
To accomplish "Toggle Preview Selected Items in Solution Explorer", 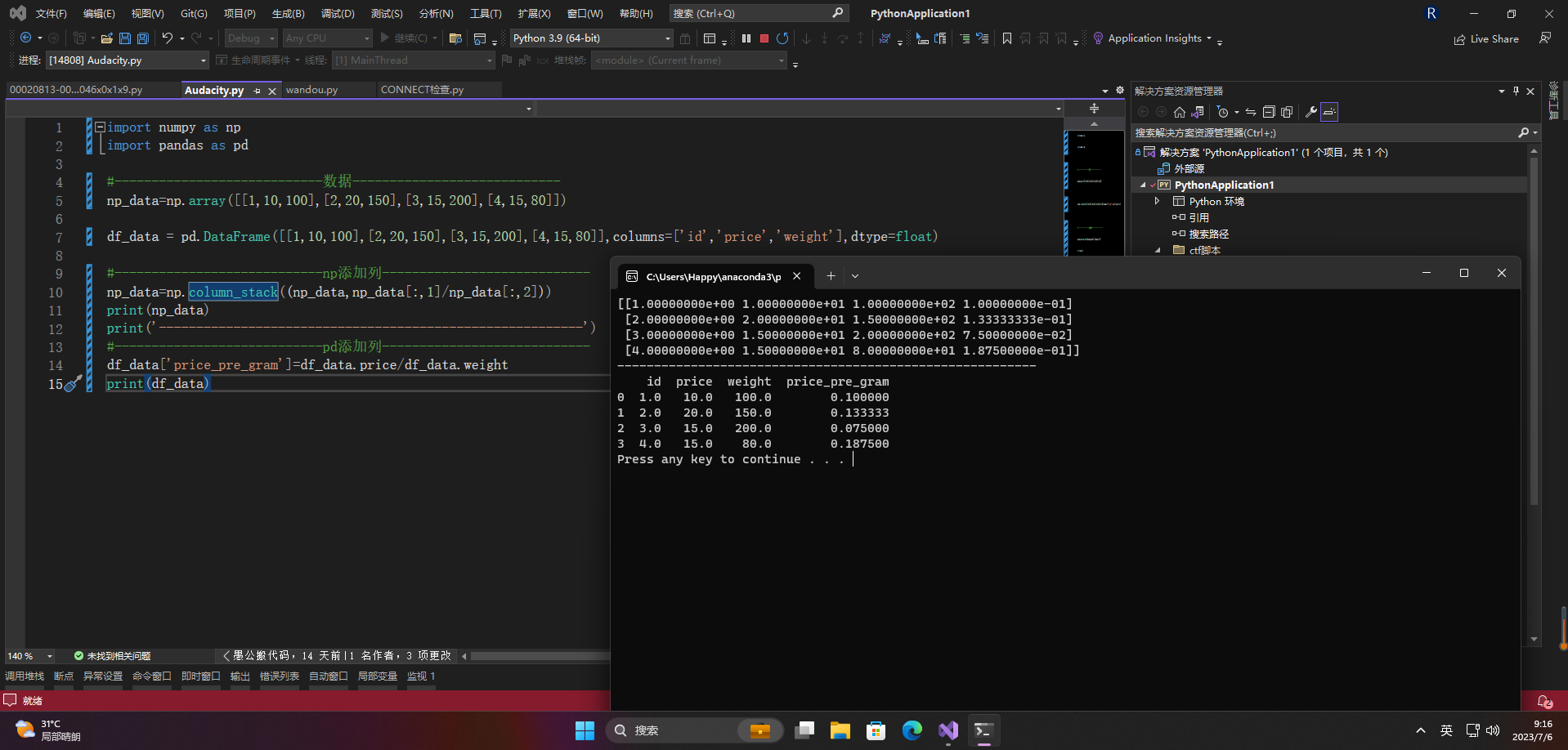I will [1329, 112].
